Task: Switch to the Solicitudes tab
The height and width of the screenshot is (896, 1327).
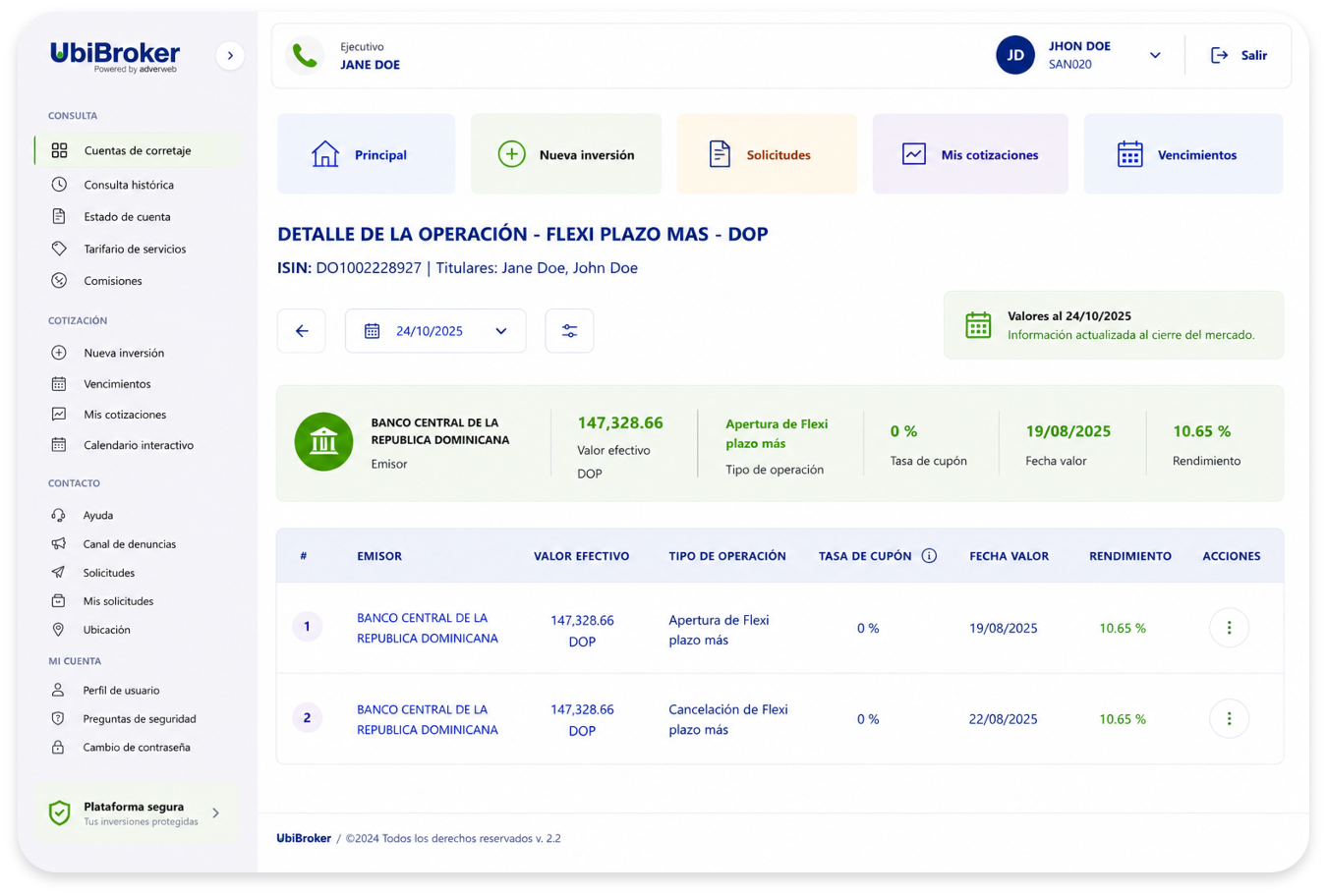Action: 767,154
